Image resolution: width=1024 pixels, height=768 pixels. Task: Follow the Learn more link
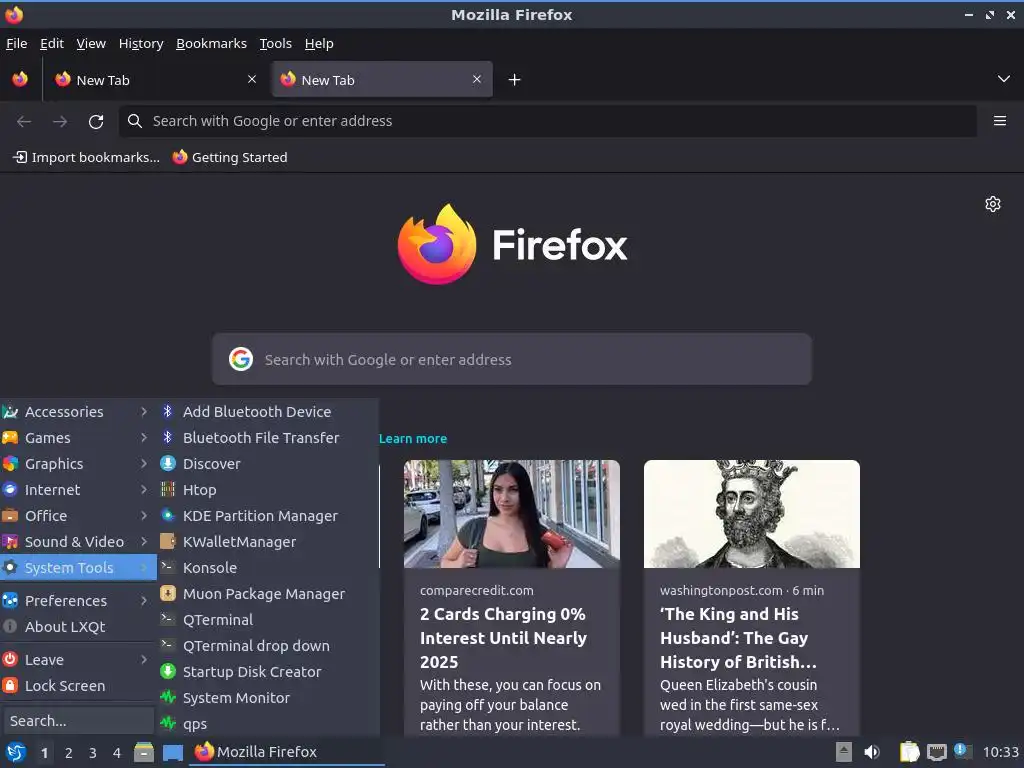pyautogui.click(x=413, y=439)
